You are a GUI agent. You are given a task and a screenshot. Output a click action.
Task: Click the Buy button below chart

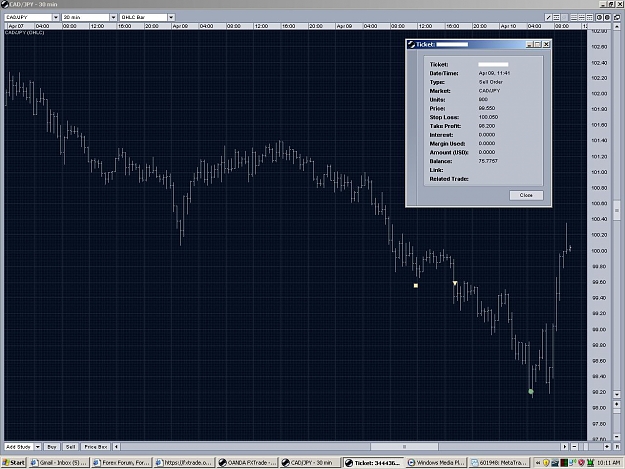click(x=52, y=447)
